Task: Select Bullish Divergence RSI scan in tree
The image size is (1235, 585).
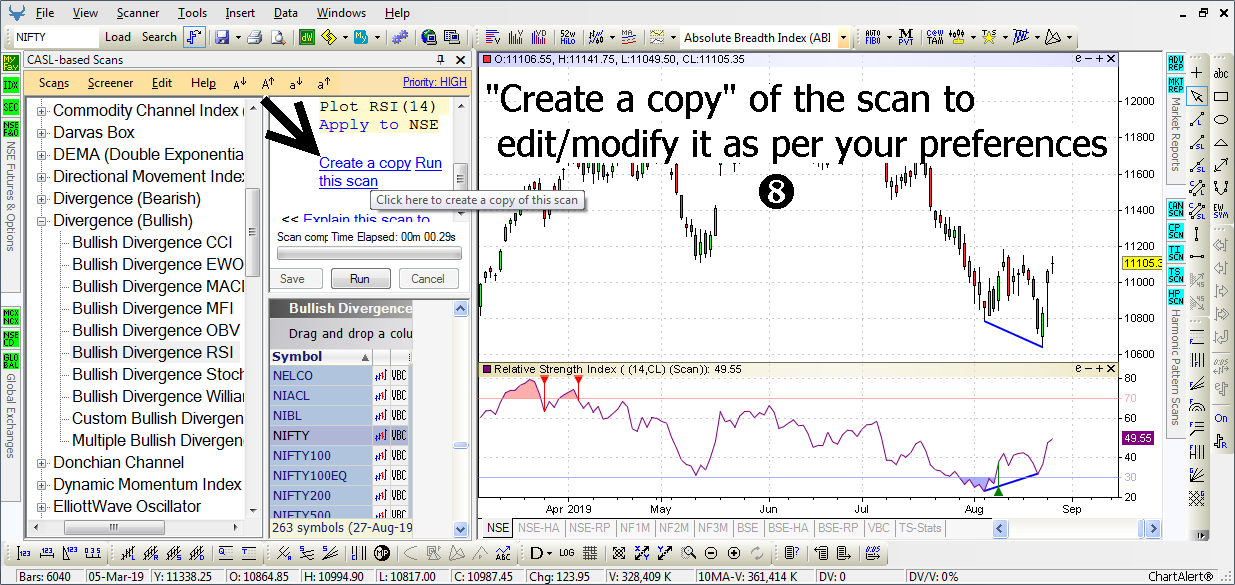Action: pos(152,353)
